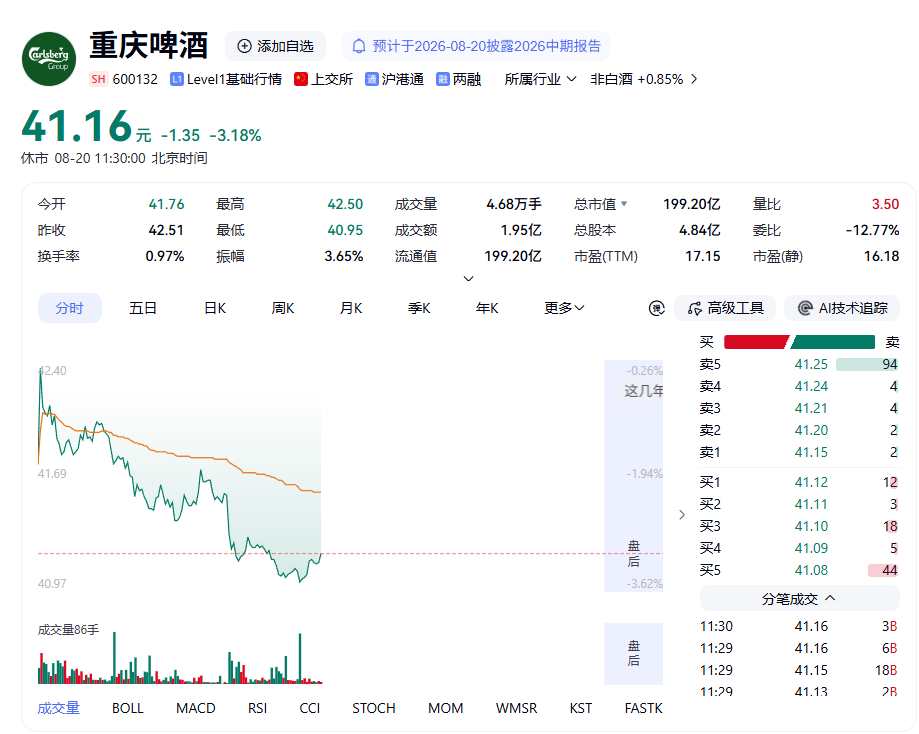Viewport: 919px width, 734px height.
Task: Click the 11:29 41.15 18B trade row
Action: 799,670
